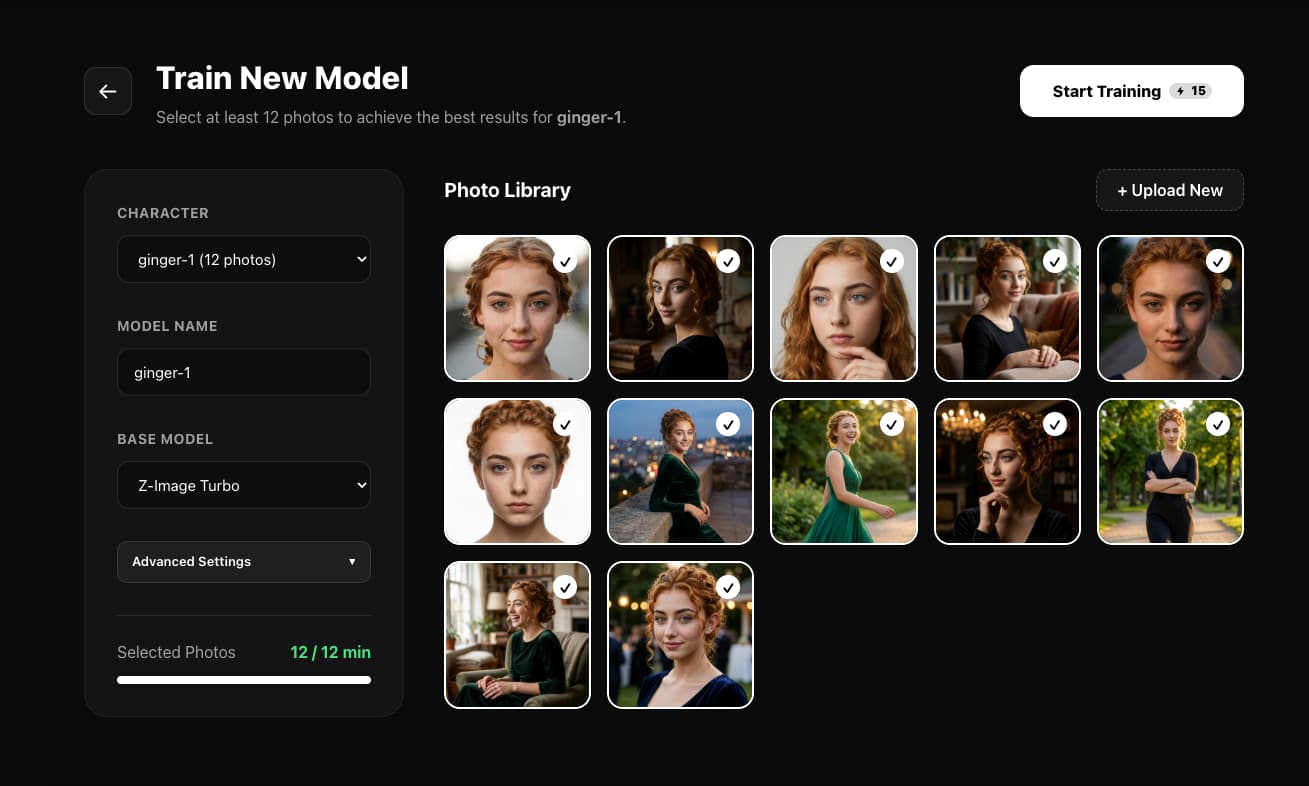This screenshot has width=1309, height=786.
Task: Click the Selected Photos progress bar
Action: 244,679
